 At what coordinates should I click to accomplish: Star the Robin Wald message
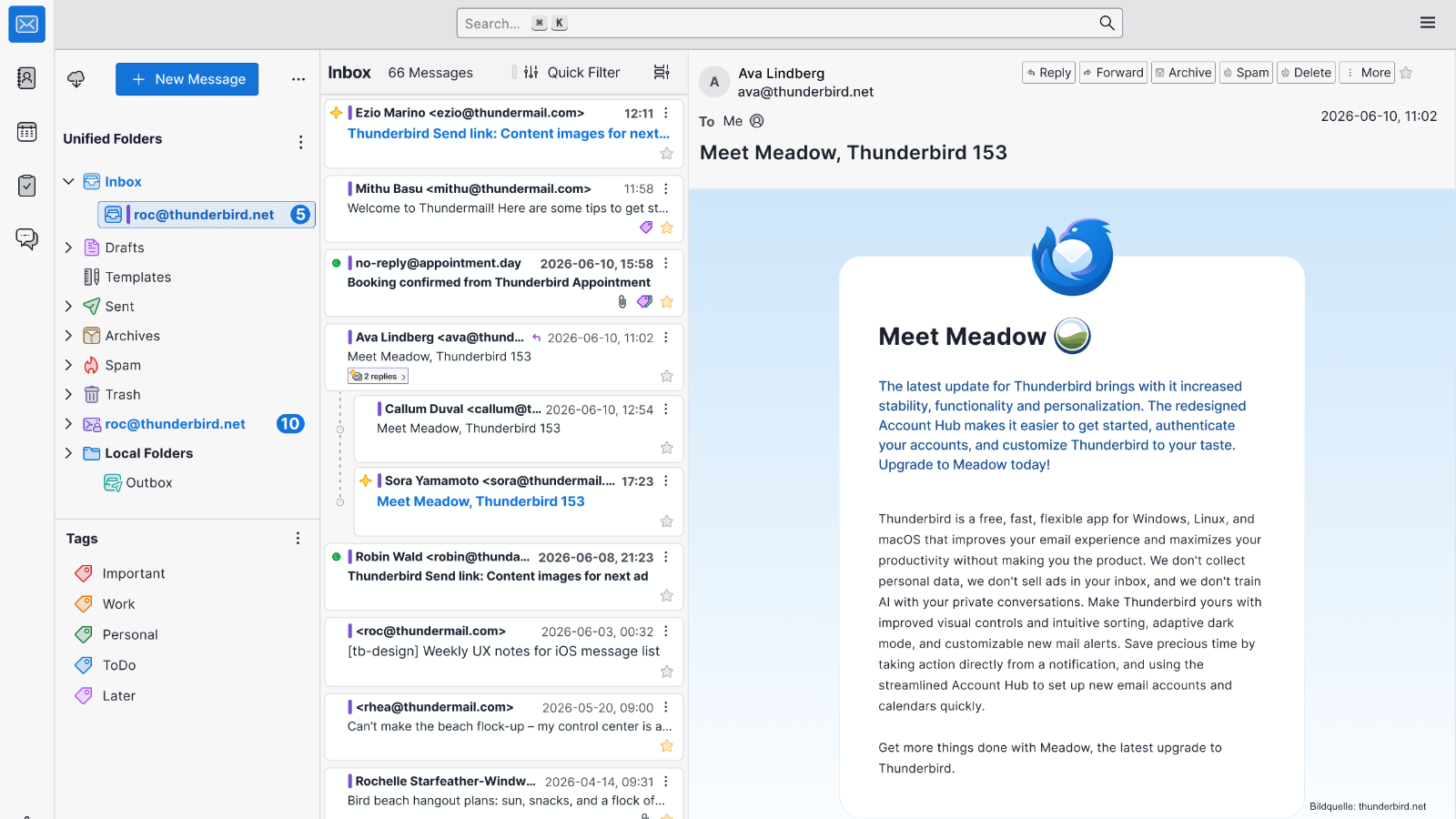click(x=667, y=595)
